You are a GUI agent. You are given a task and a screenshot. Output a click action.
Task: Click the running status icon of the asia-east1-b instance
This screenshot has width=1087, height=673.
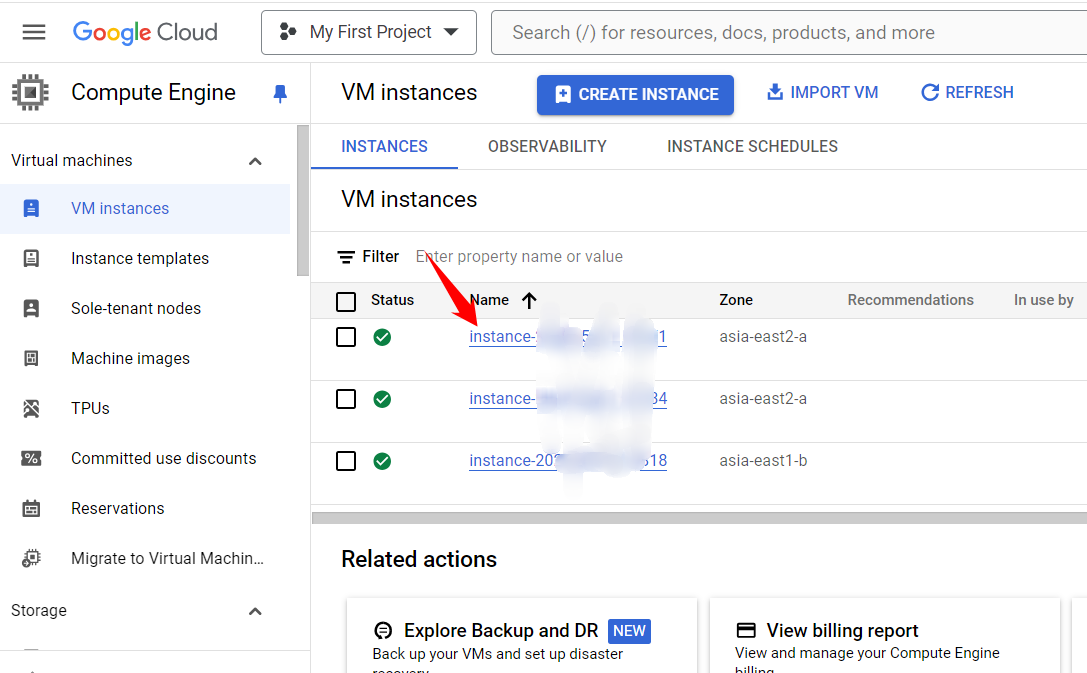(x=382, y=461)
